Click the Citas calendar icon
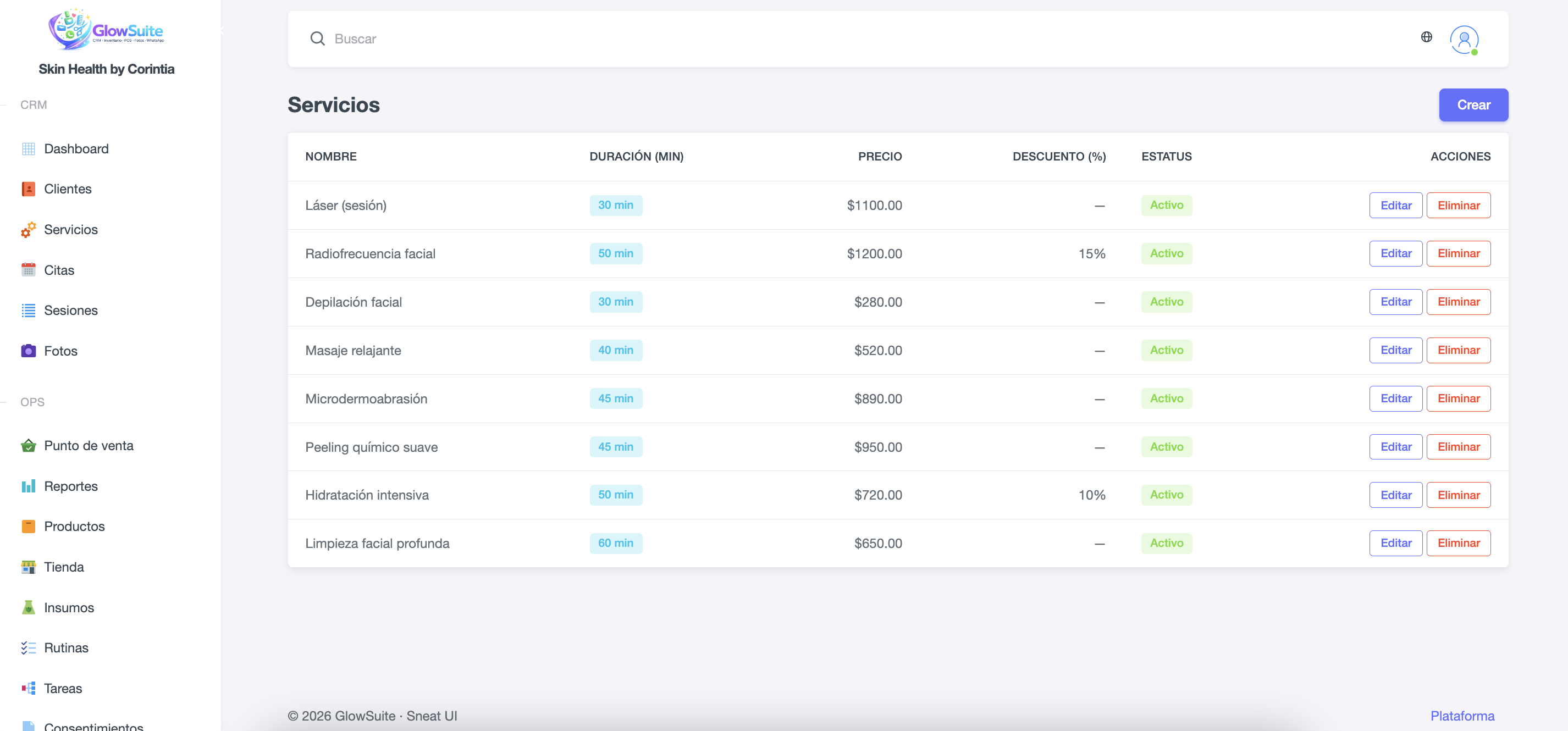The width and height of the screenshot is (1568, 731). pos(28,270)
